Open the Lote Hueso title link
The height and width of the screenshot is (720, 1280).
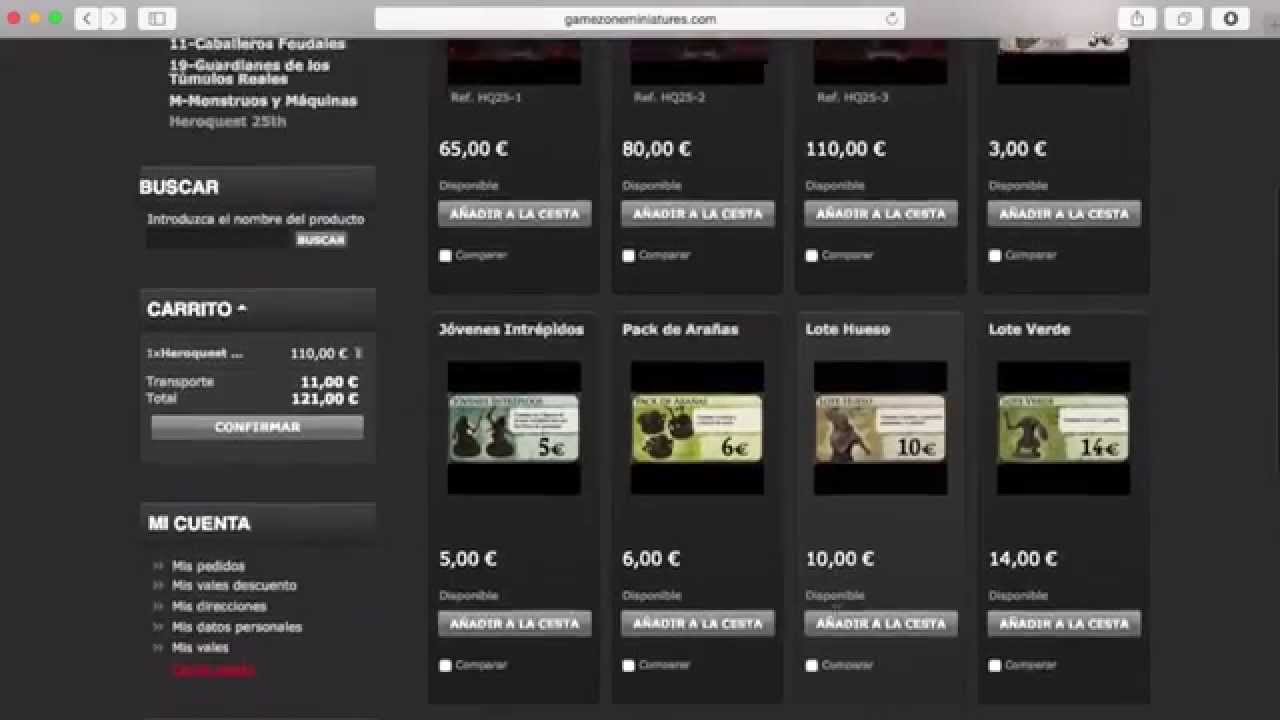pos(847,329)
